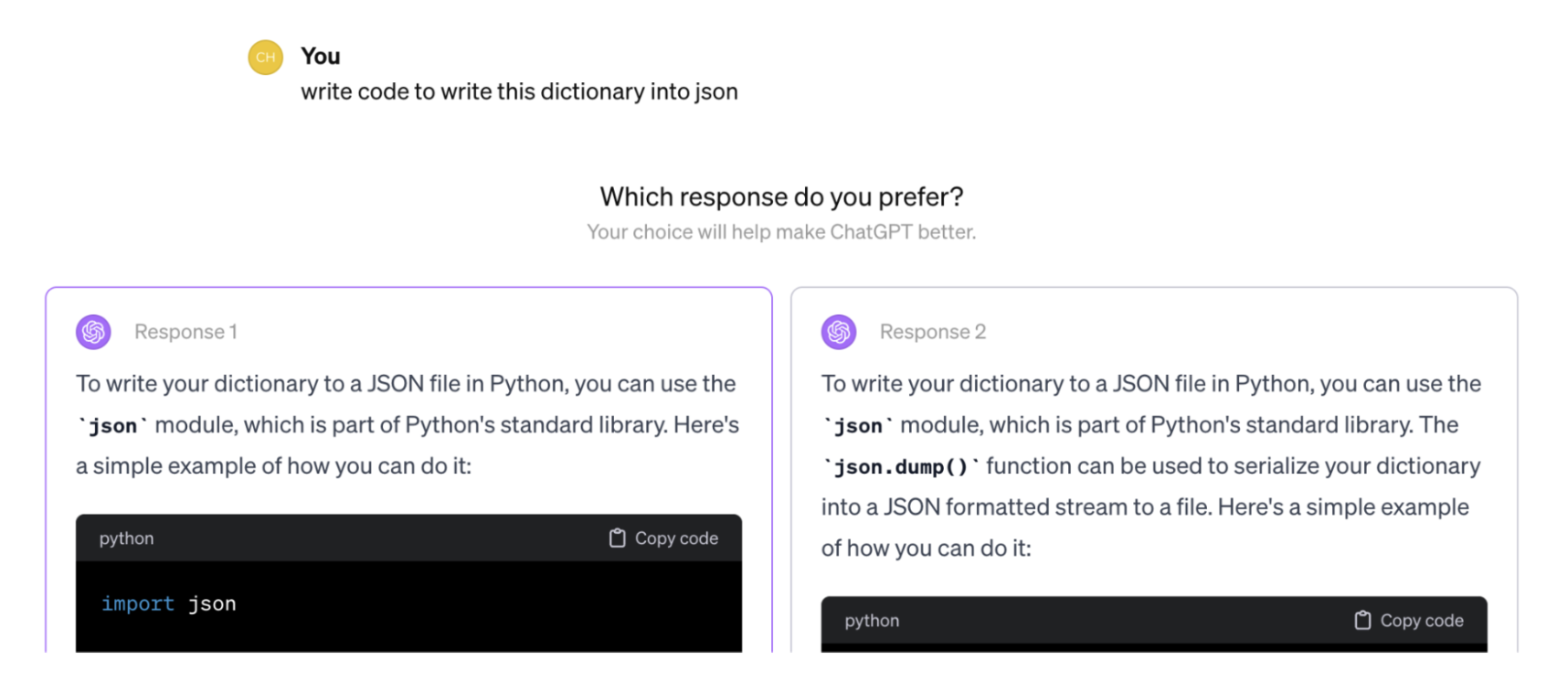
Task: Click the ChatGPT logo beside Response 1
Action: 93,332
